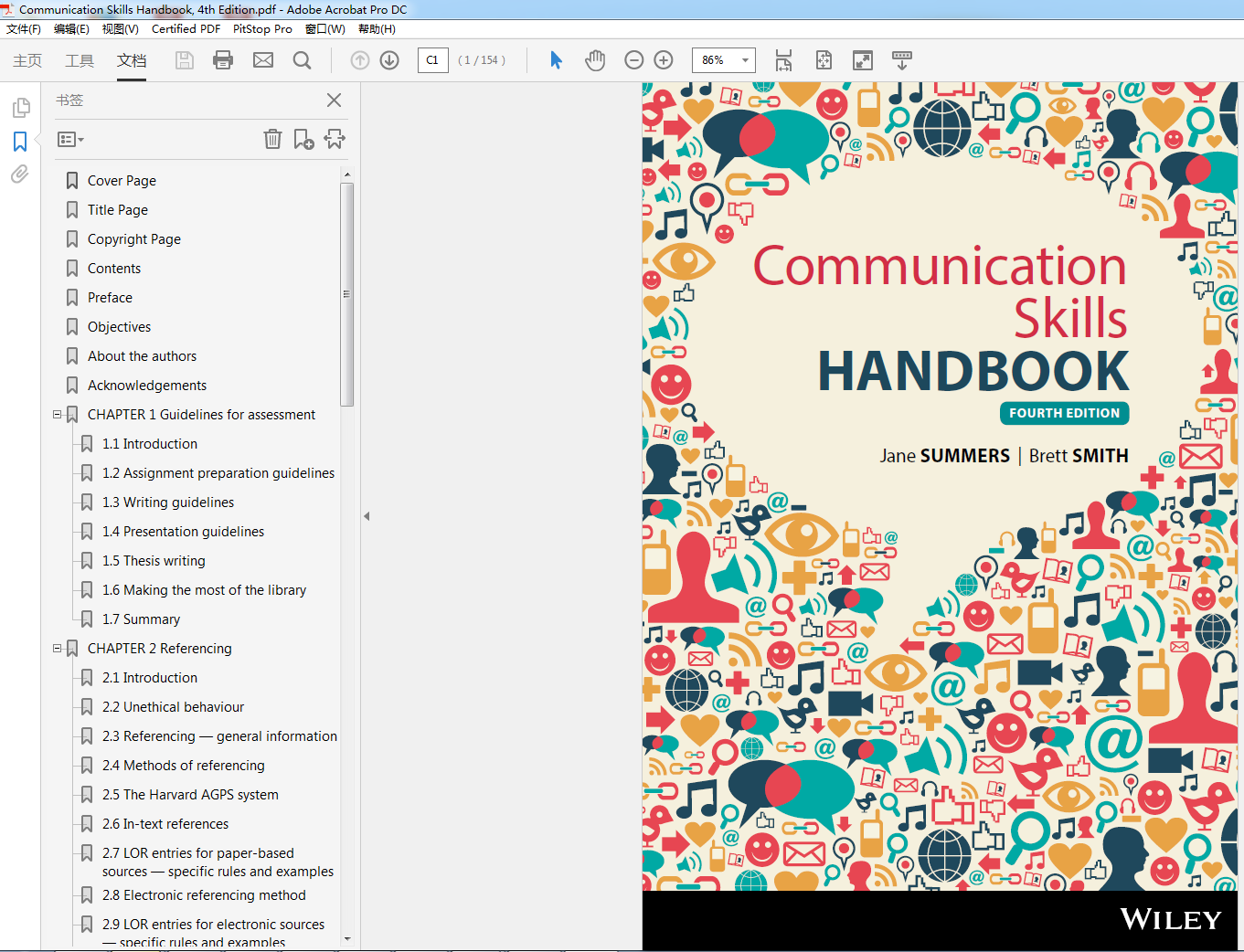1244x952 pixels.
Task: Choose the Selection arrow tool
Action: (x=556, y=60)
